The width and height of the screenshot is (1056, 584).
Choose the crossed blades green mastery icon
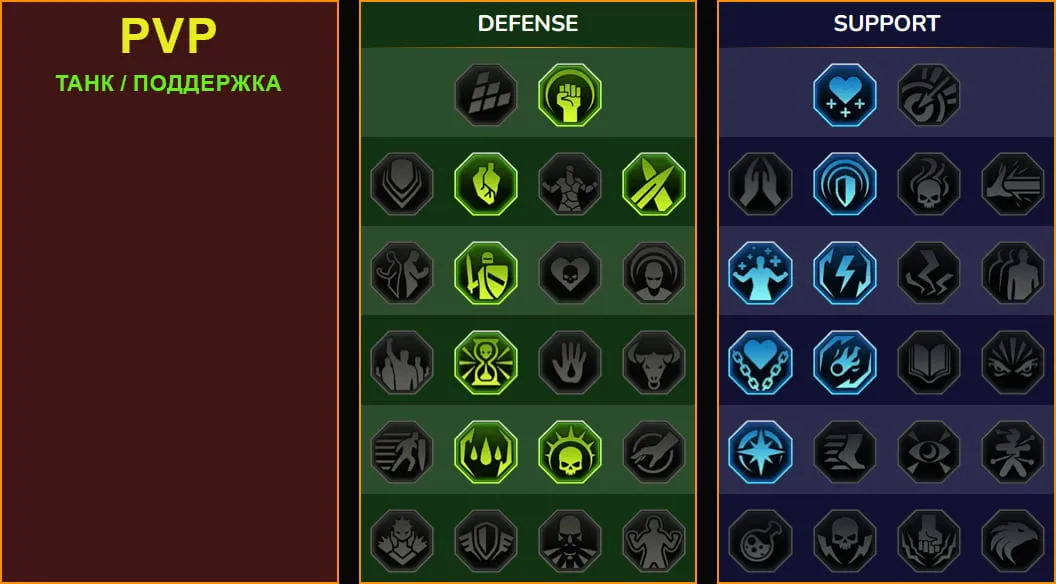point(654,184)
